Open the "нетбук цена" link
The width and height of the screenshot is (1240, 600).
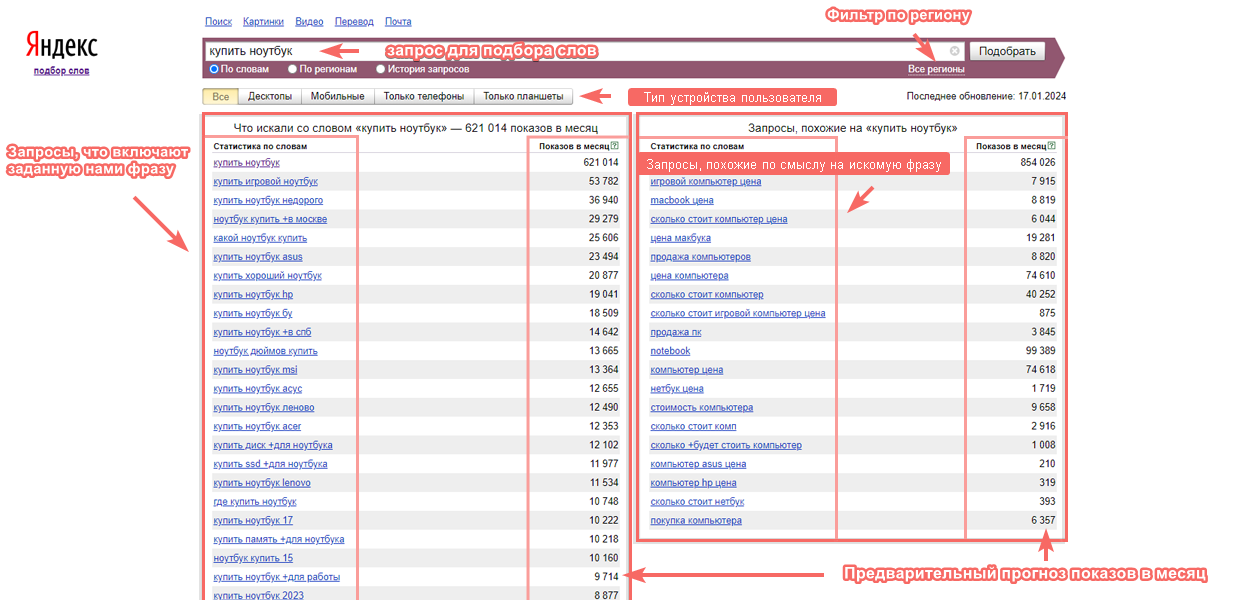coord(677,389)
